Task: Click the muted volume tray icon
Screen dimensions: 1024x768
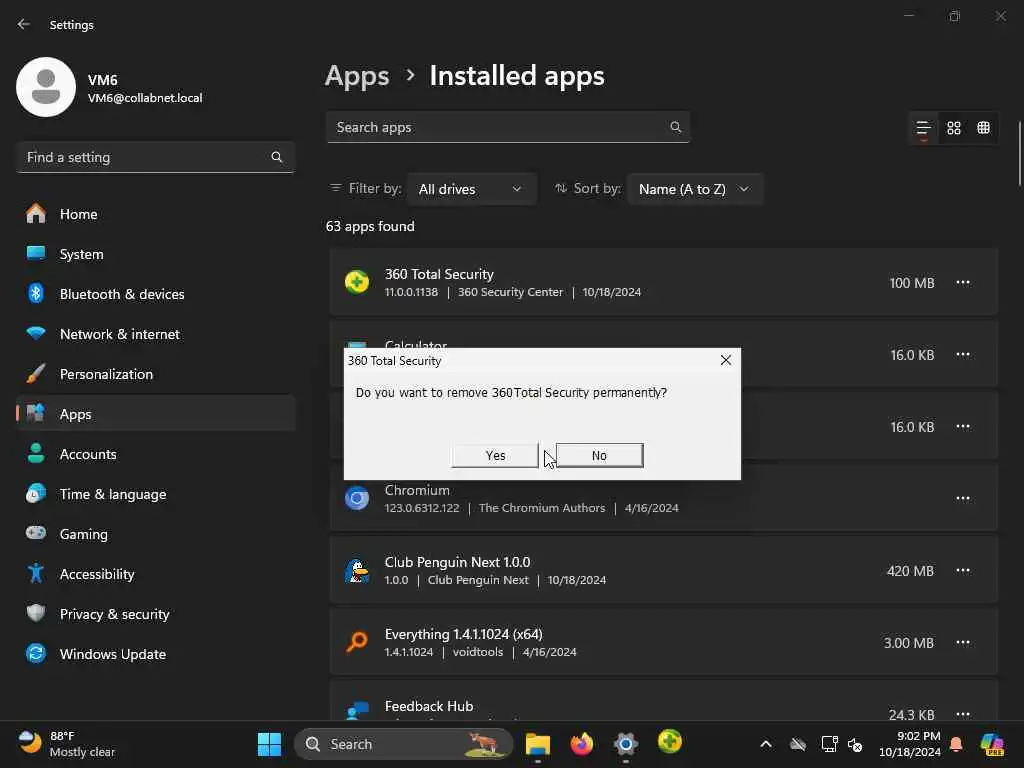Action: (855, 744)
